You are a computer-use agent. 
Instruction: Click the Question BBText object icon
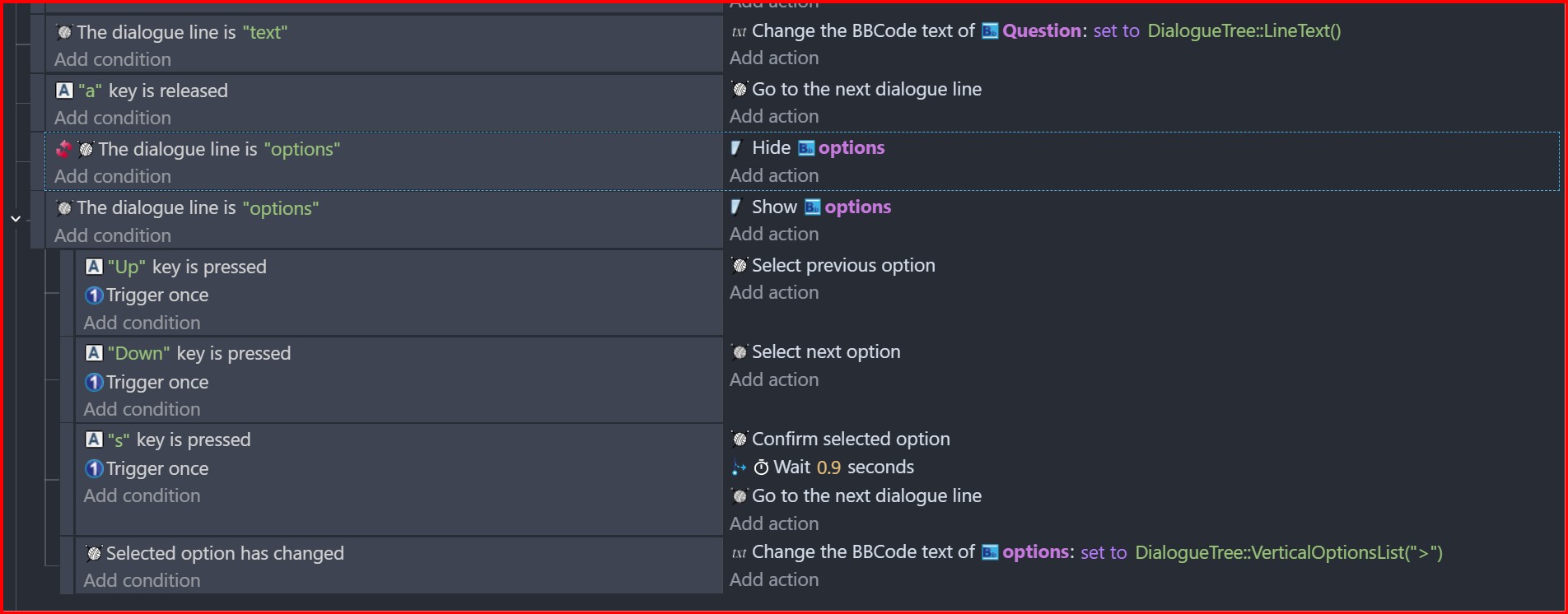(990, 31)
